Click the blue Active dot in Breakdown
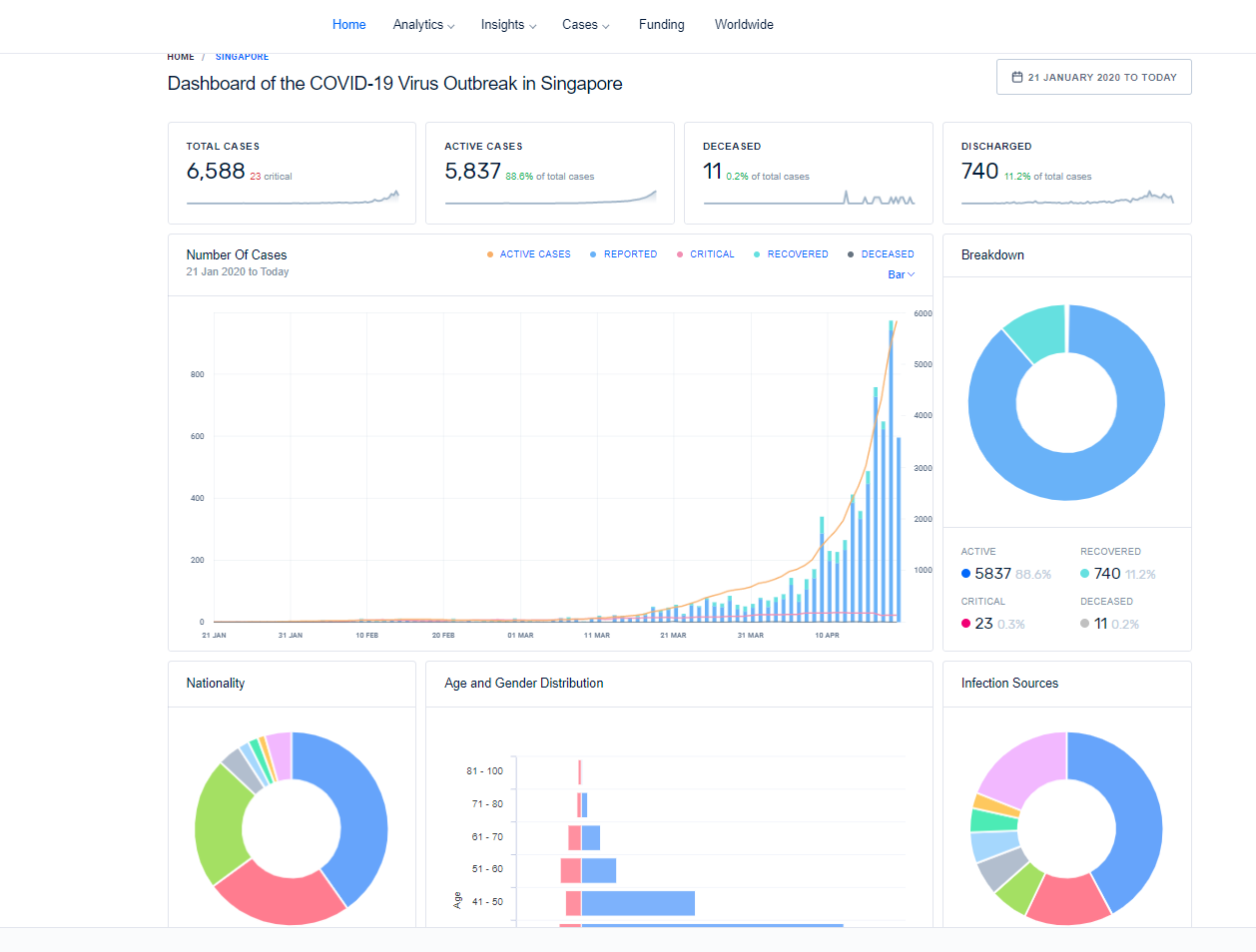This screenshot has height=952, width=1256. coord(965,574)
